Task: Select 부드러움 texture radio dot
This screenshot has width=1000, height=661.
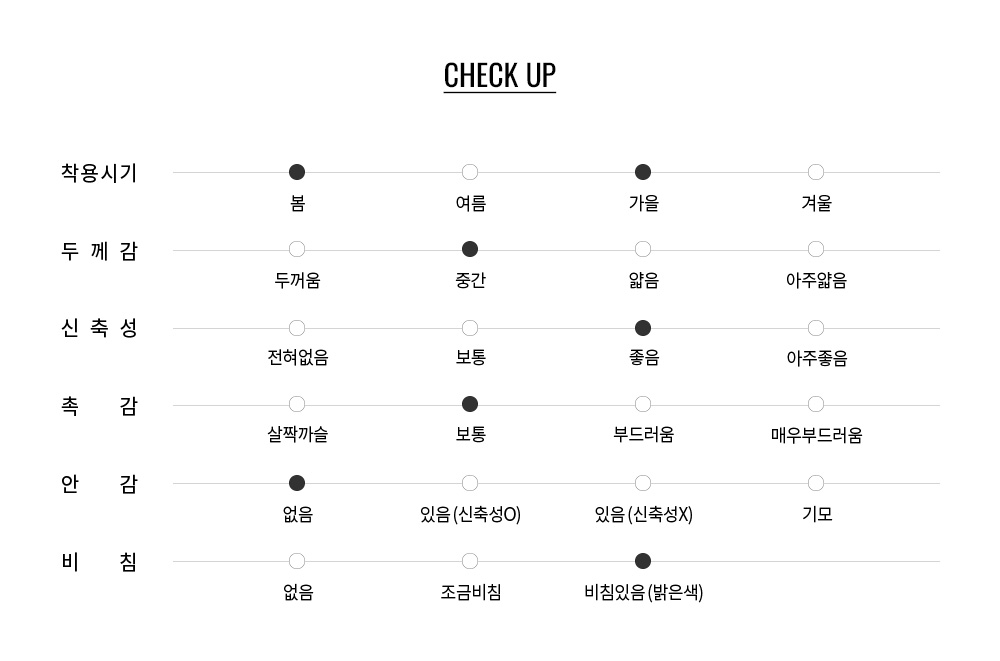Action: pos(643,404)
